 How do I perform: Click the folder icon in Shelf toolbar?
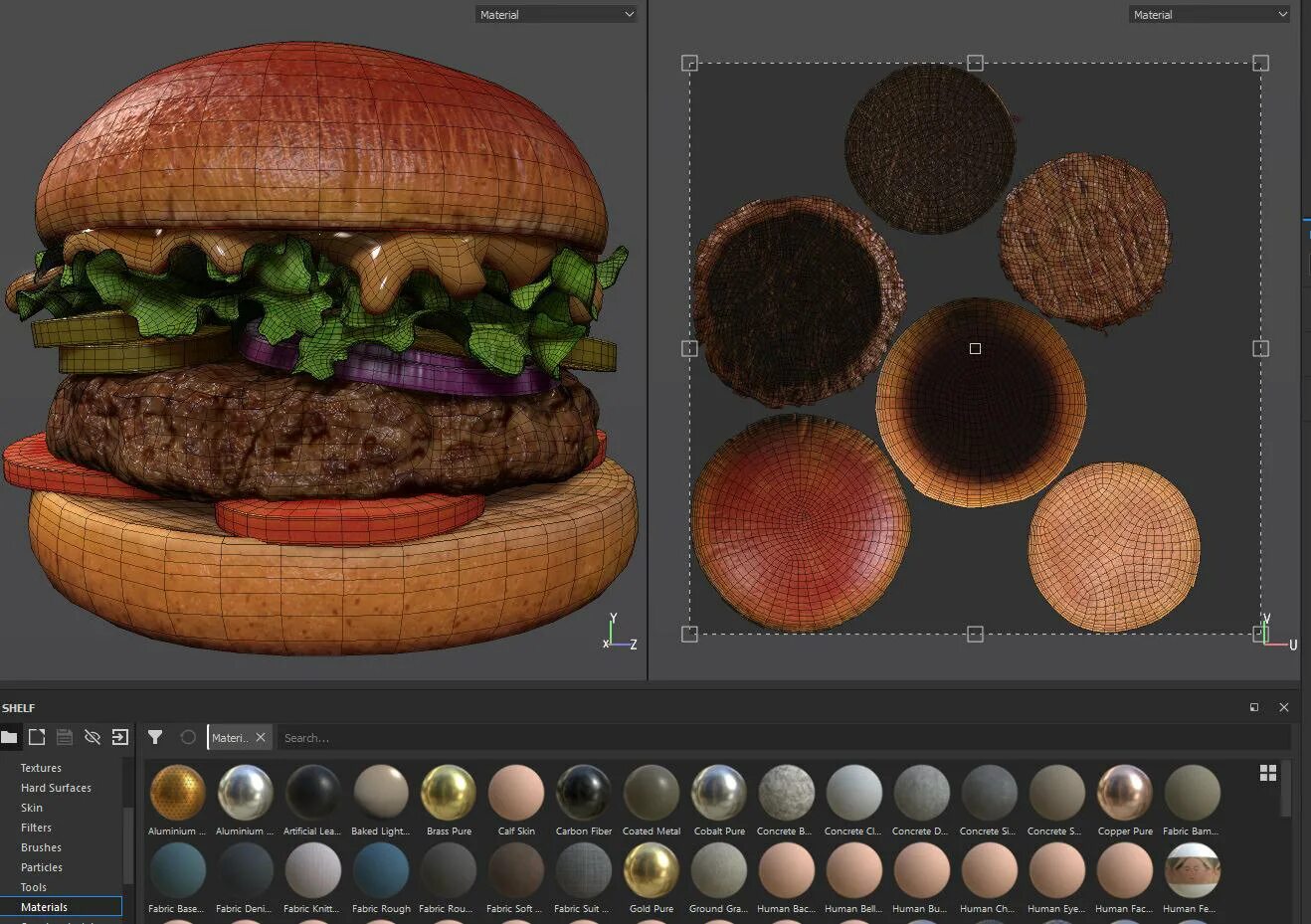[x=10, y=737]
